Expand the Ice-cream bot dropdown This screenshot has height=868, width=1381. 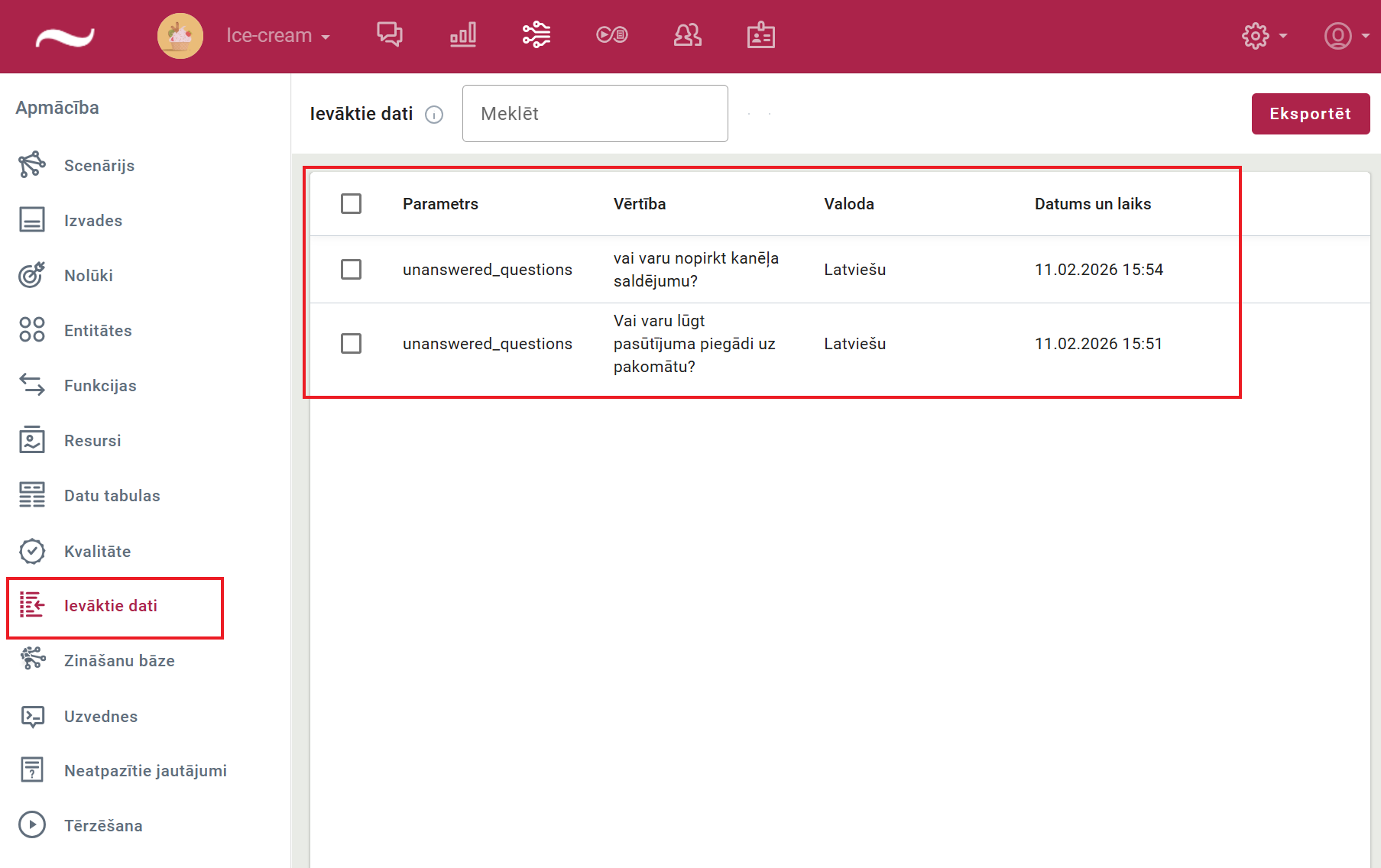(278, 36)
